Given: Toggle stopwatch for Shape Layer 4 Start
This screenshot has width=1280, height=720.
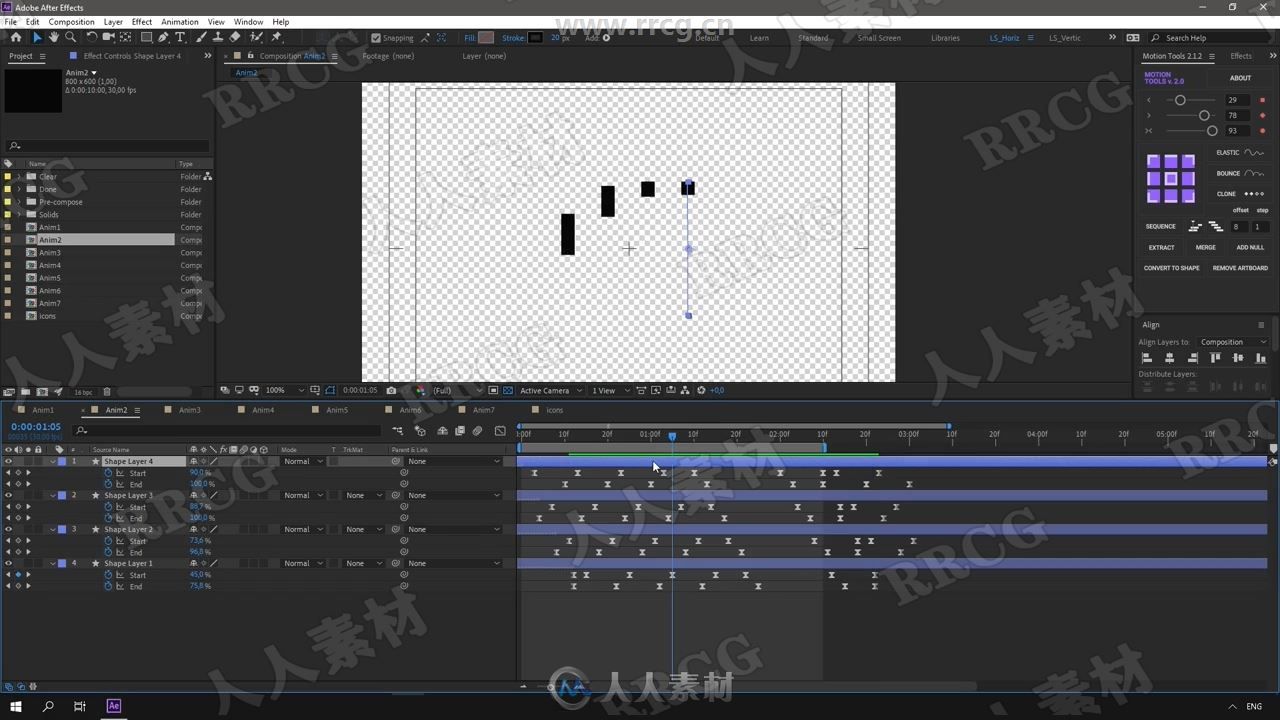Looking at the screenshot, I should point(109,473).
